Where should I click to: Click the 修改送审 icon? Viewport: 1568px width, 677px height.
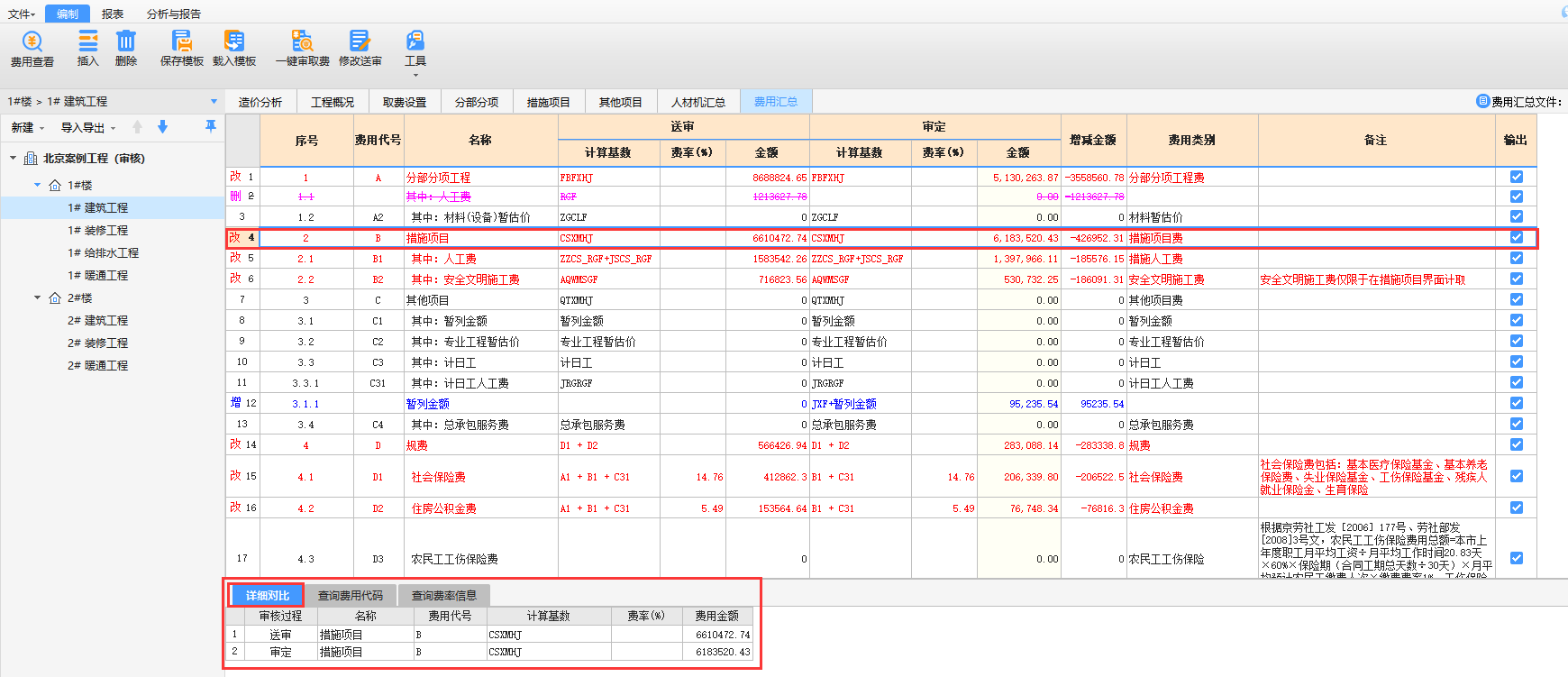tap(360, 42)
